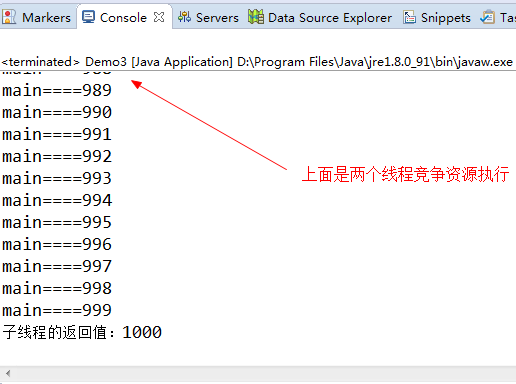Click the line 子线程的返回值：1000
The image size is (516, 384).
coord(82,332)
